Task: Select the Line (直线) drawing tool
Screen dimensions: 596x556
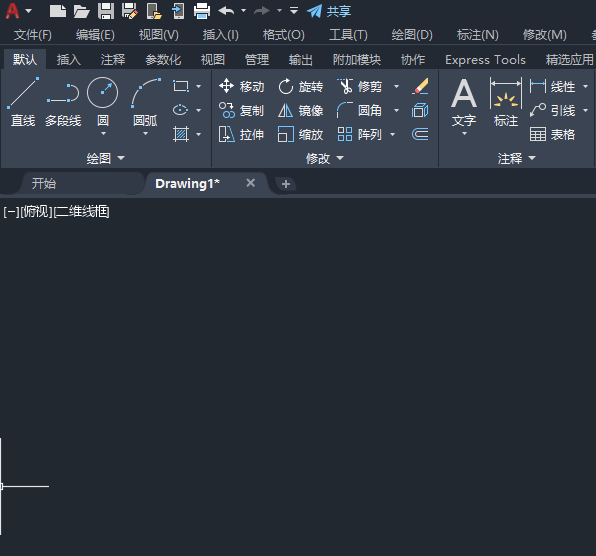Action: click(23, 102)
